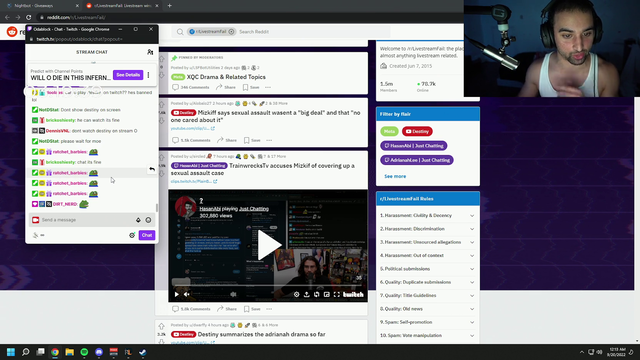Viewport: 640px width, 360px height.
Task: Open File Explorer from the taskbar
Action: pos(69,352)
